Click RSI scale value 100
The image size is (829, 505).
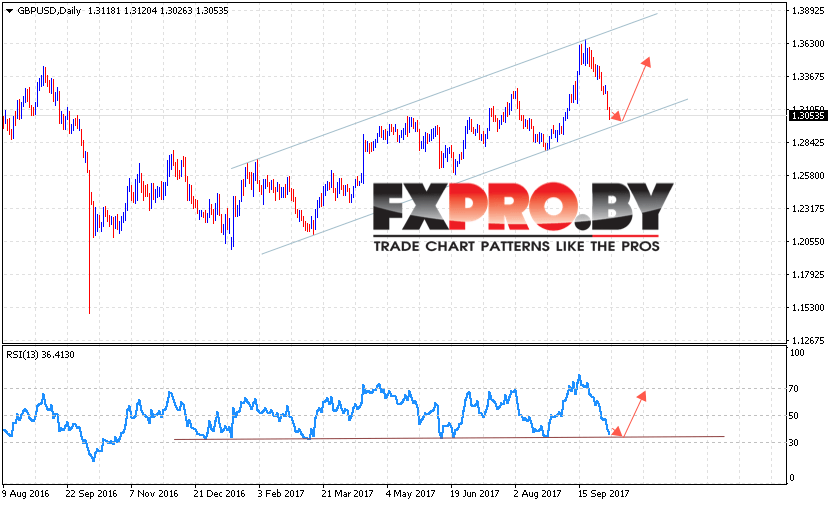click(x=796, y=353)
